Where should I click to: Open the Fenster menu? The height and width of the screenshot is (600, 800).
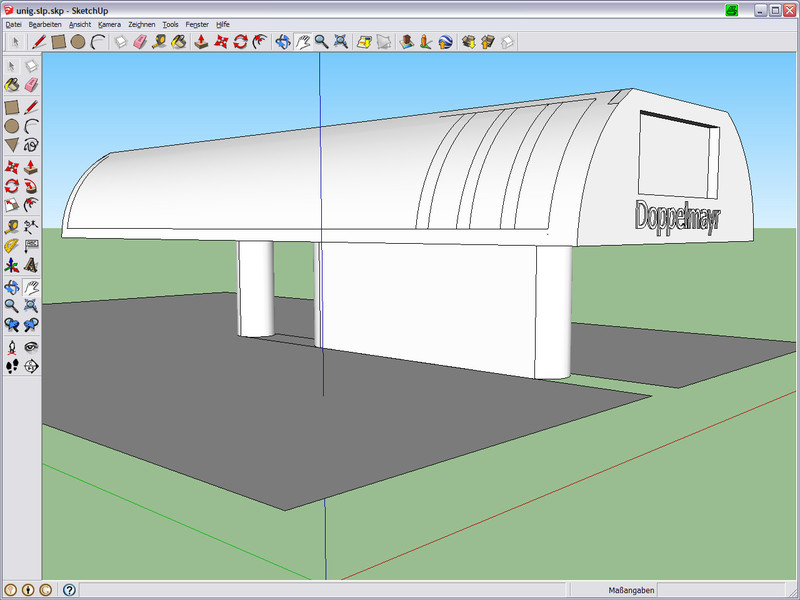pos(197,24)
